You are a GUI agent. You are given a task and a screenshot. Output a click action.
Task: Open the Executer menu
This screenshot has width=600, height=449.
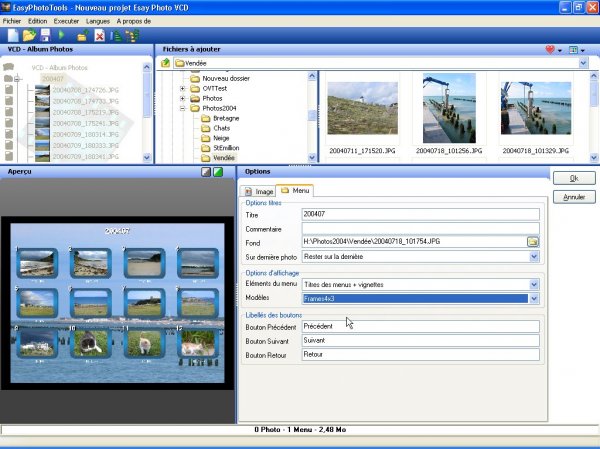[66, 20]
